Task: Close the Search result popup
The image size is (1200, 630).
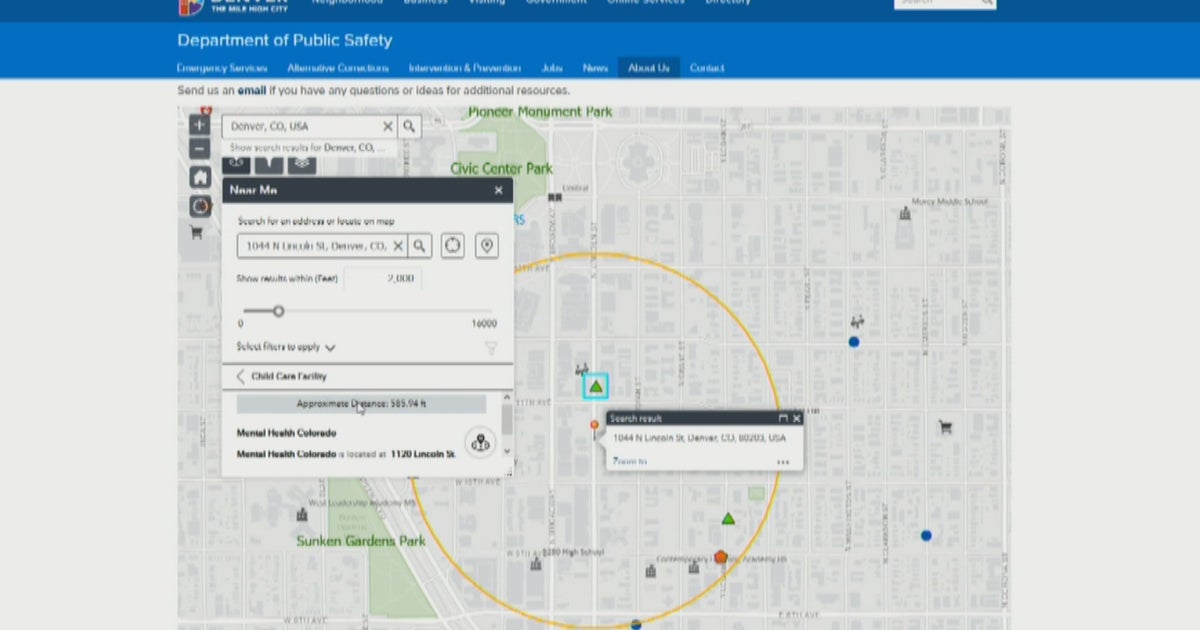Action: tap(797, 418)
